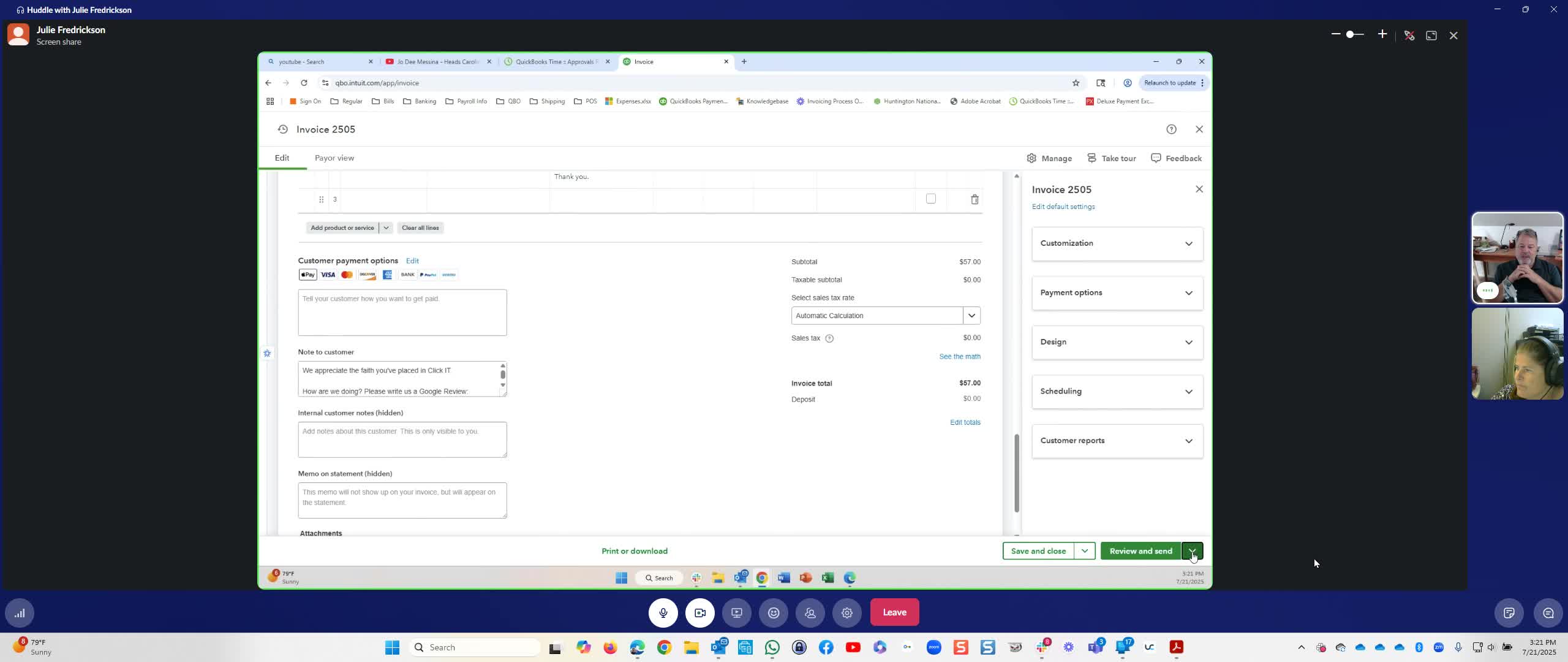Open Review and send dropdown arrow
Screen dimensions: 1568x662
(x=1192, y=550)
